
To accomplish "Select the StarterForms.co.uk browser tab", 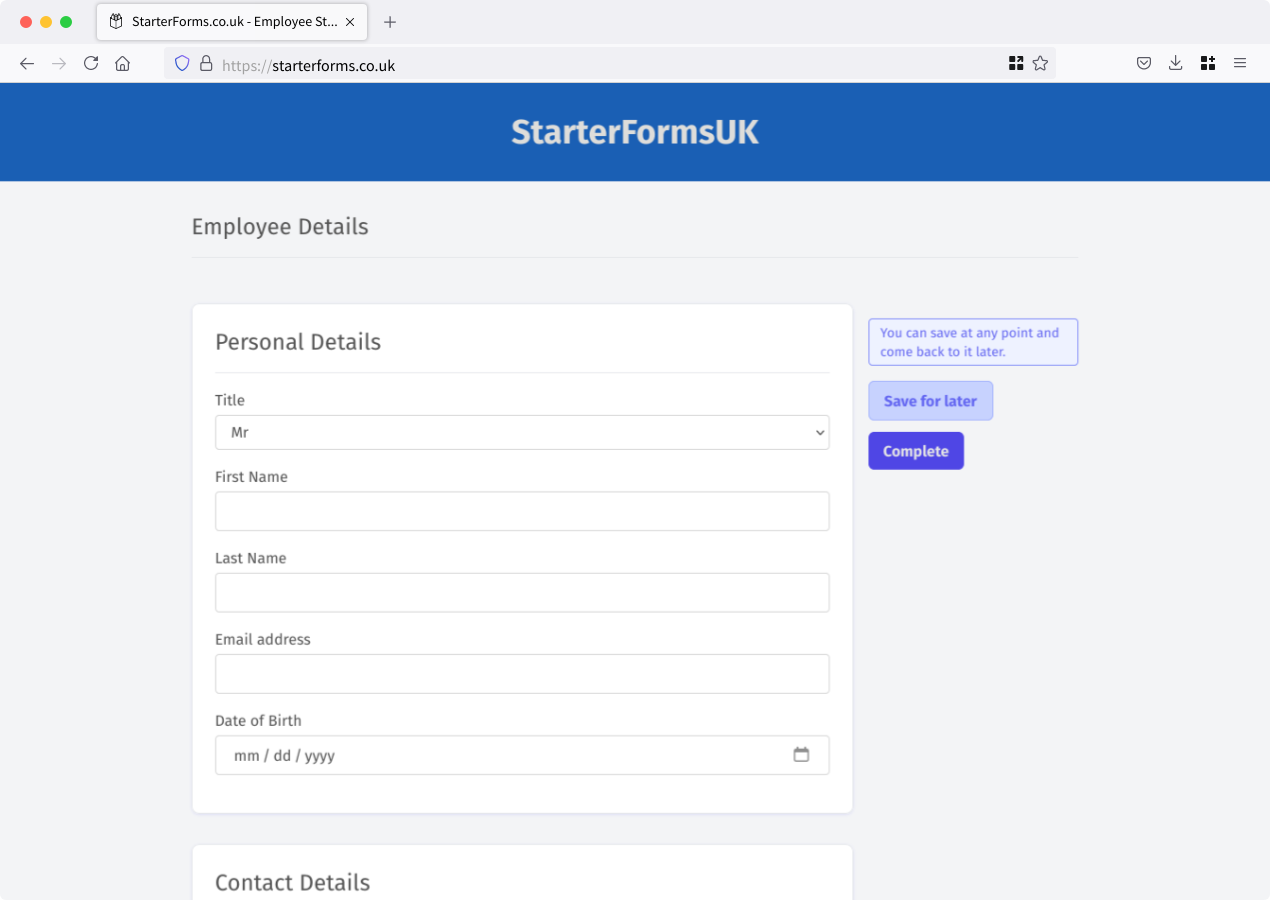I will (232, 22).
